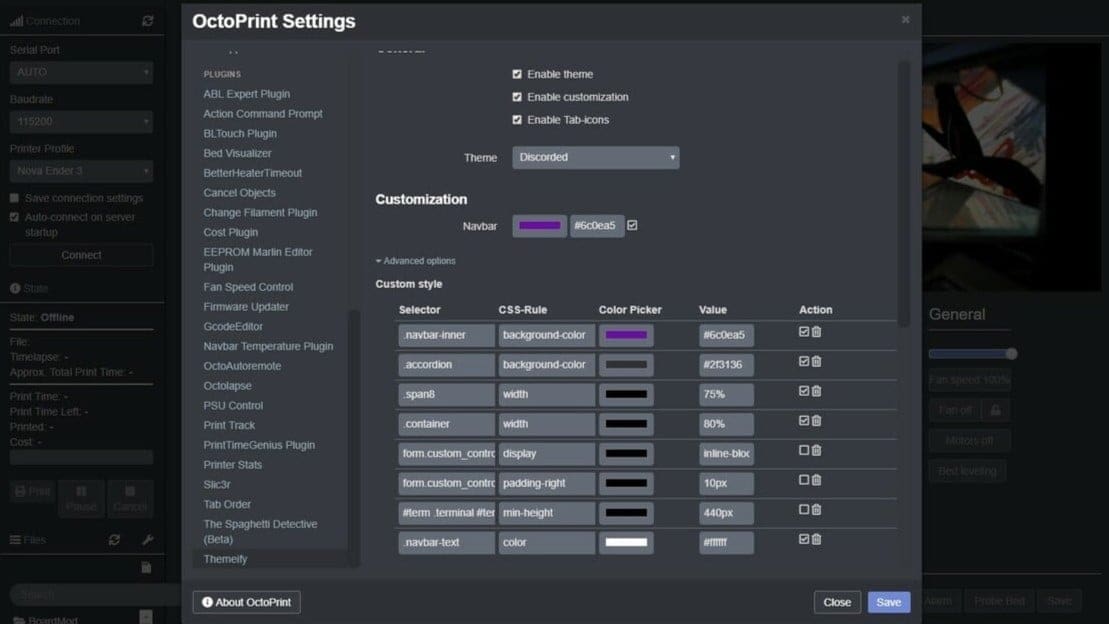The image size is (1109, 624).
Task: Click the lock icon next to Fan off
Action: (996, 410)
